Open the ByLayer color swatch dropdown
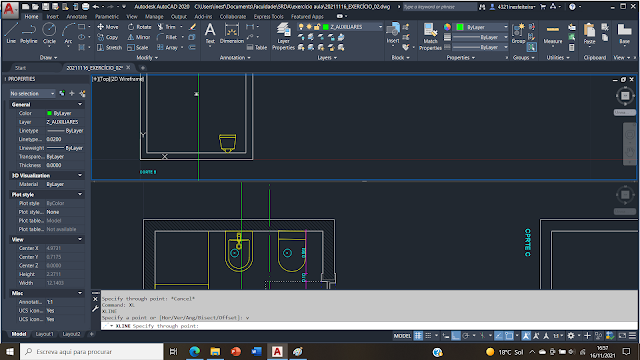This screenshot has width=640, height=360. point(482,27)
